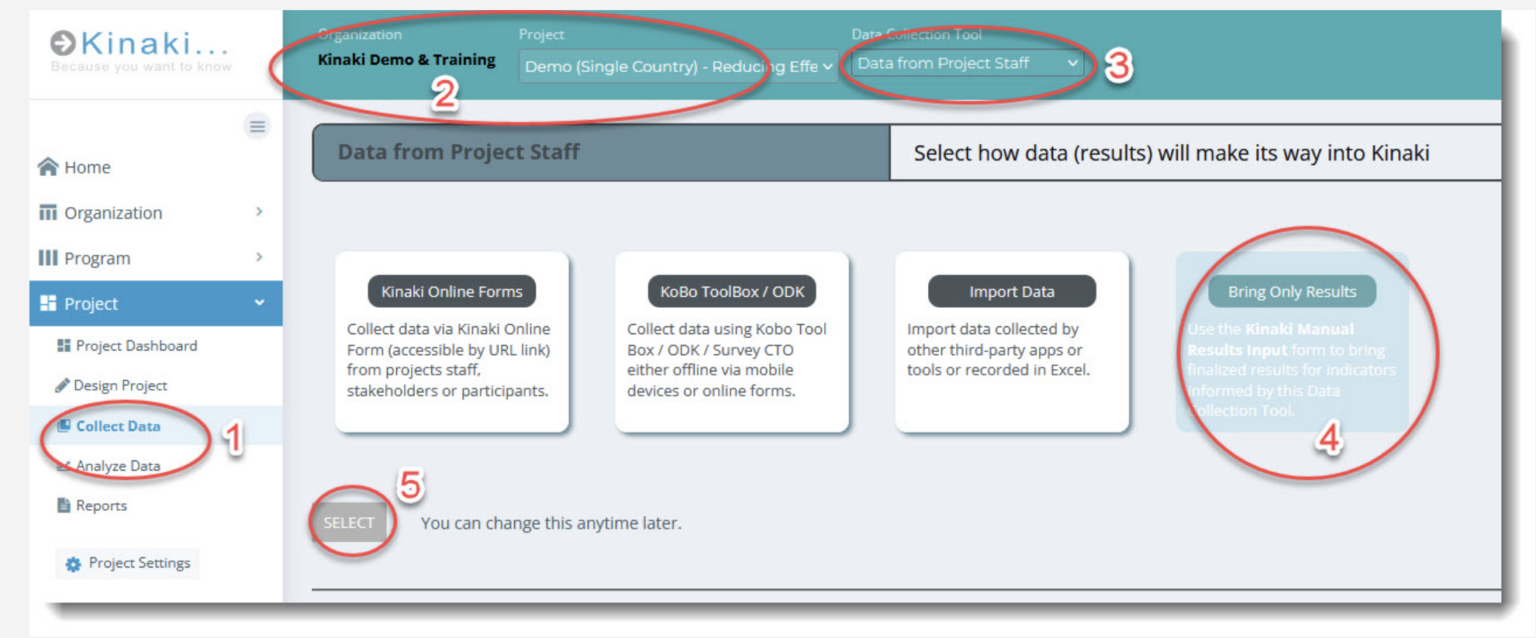Viewport: 1536px width, 638px height.
Task: Click the Kinaki logo icon
Action: [62, 42]
